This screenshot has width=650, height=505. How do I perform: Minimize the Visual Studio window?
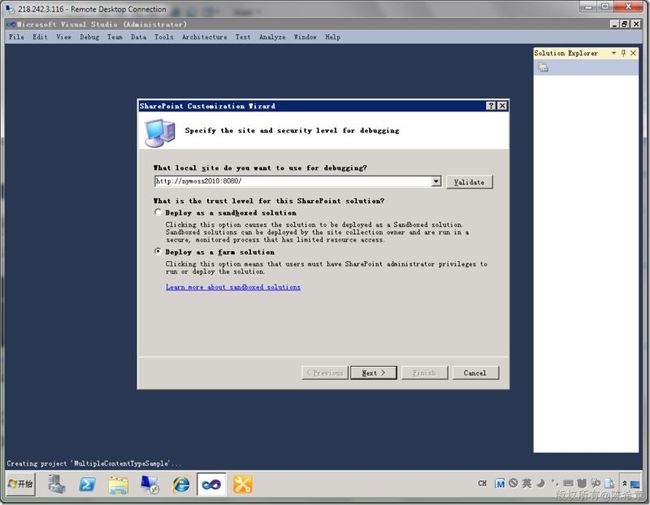(x=616, y=24)
